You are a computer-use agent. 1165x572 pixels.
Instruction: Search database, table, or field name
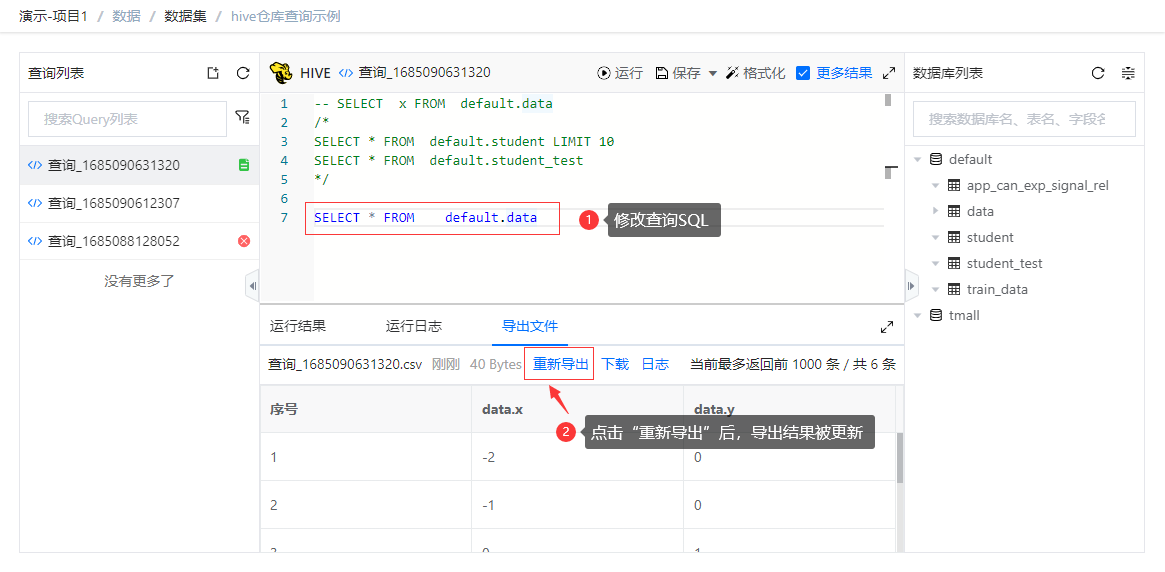tap(1024, 119)
